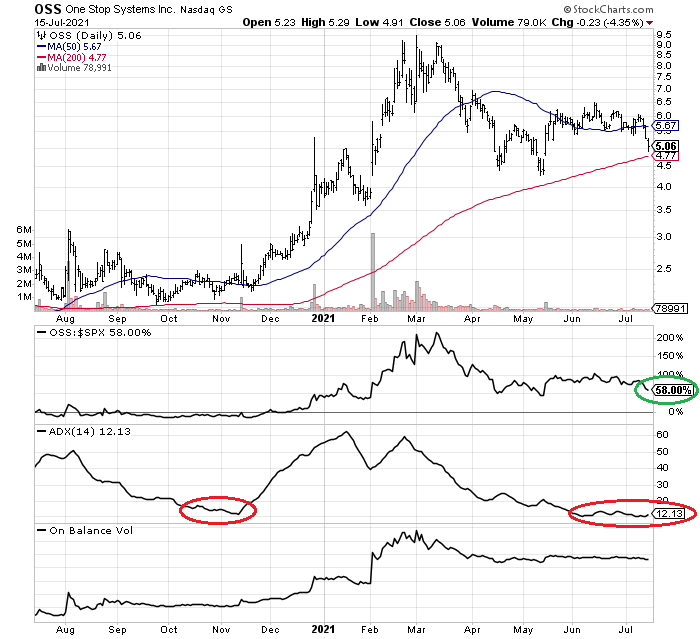Click the 'Jul' label below On Balance Vol panel
This screenshot has height=639, width=700.
tap(626, 630)
